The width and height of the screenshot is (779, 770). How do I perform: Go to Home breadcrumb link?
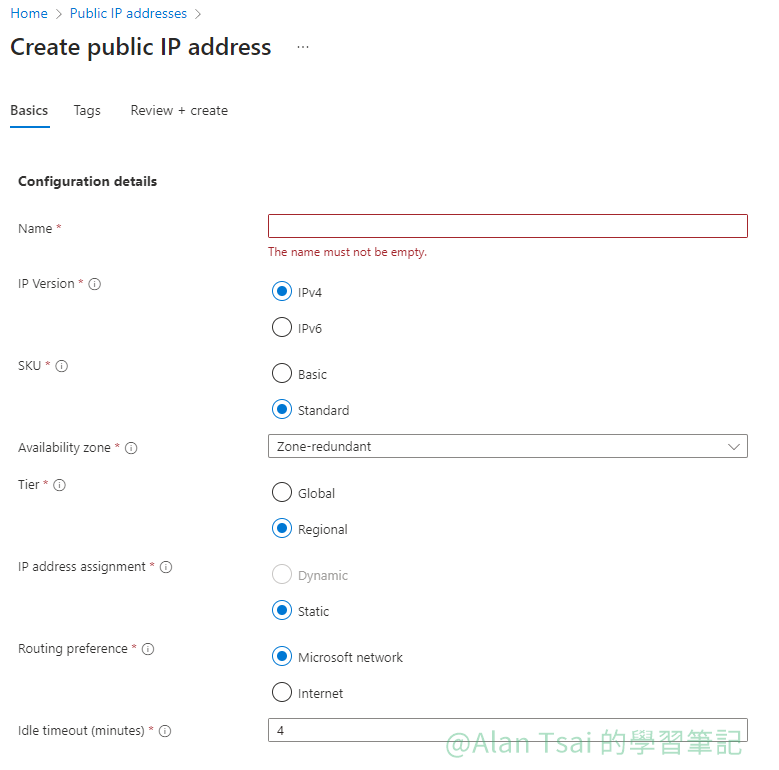(29, 14)
